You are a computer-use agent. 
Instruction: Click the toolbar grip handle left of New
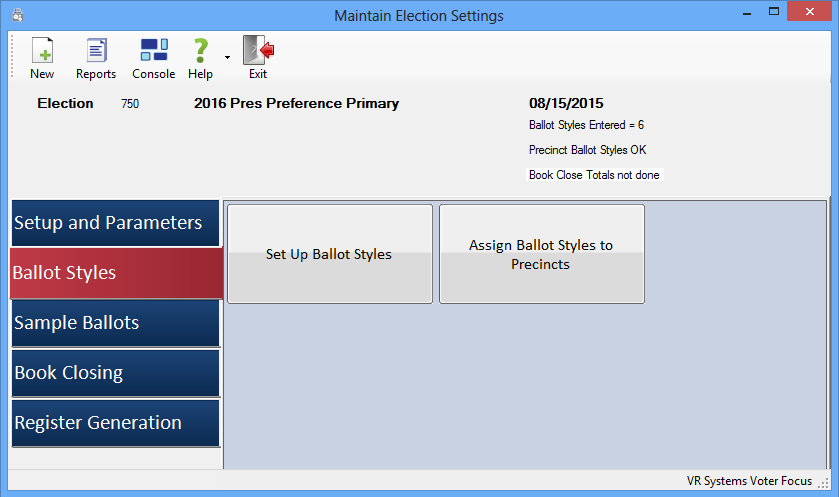click(12, 56)
